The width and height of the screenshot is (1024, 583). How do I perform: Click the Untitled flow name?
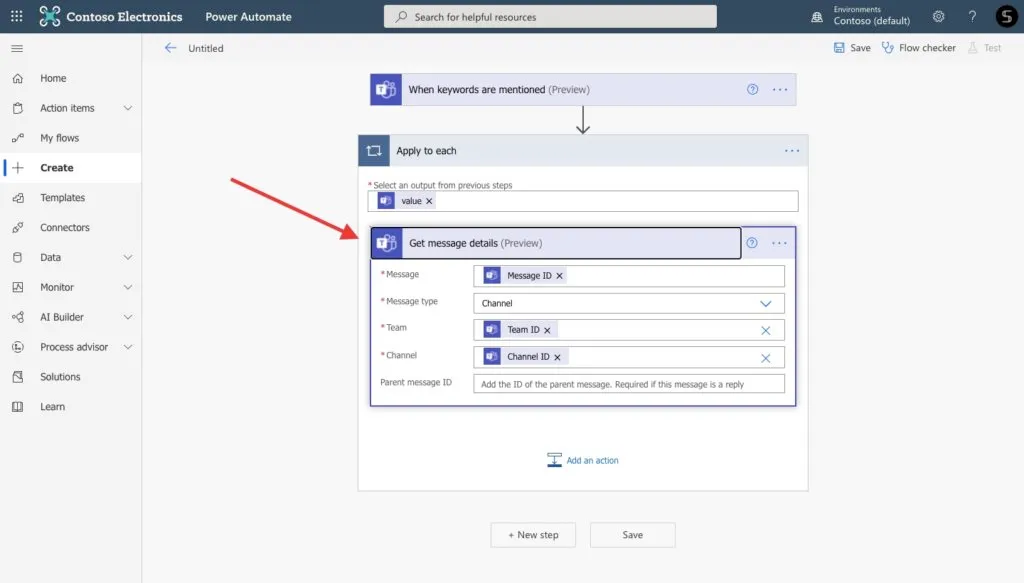(x=206, y=48)
